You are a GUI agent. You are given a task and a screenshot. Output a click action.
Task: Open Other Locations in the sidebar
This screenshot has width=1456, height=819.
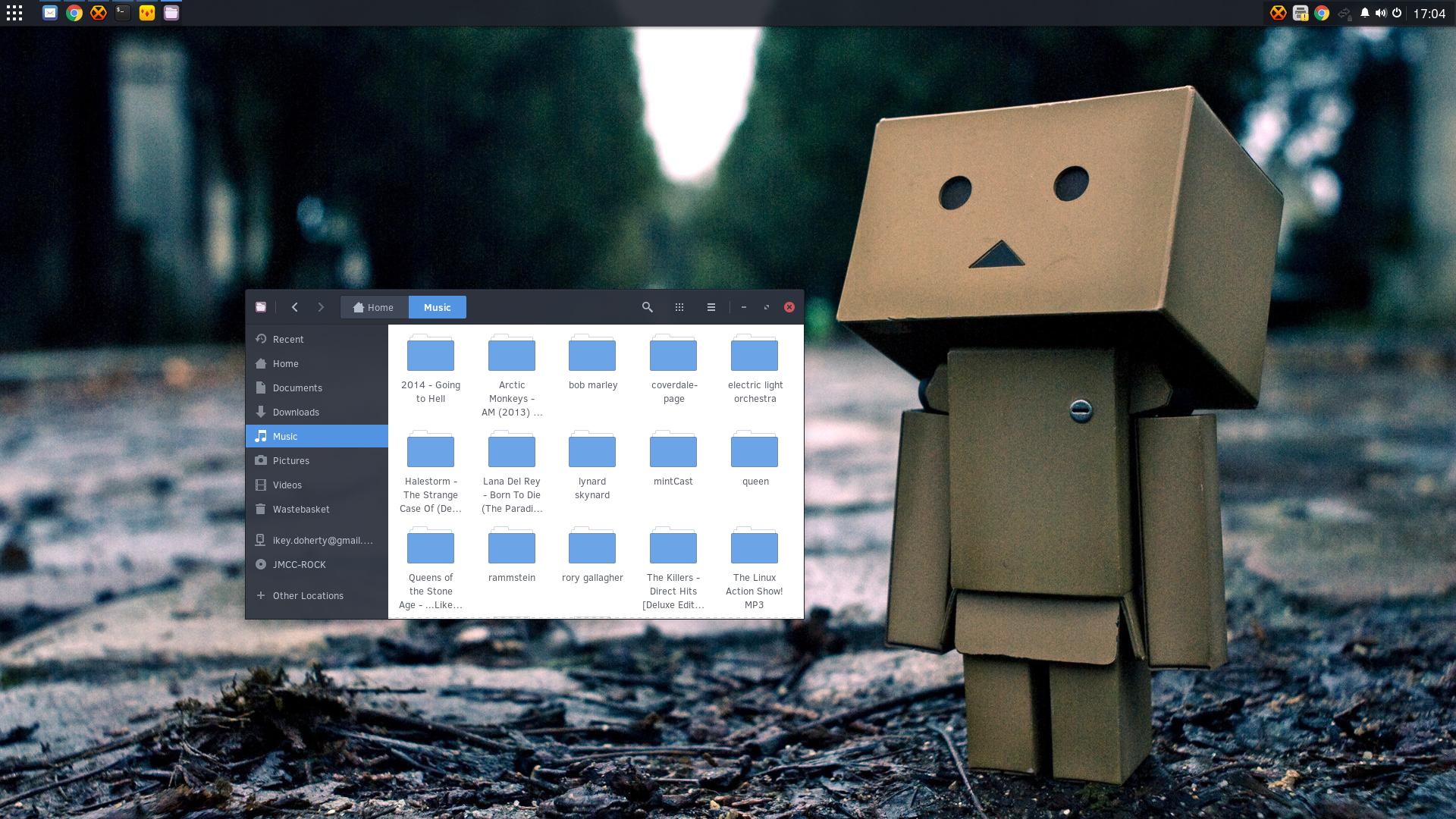pos(317,595)
